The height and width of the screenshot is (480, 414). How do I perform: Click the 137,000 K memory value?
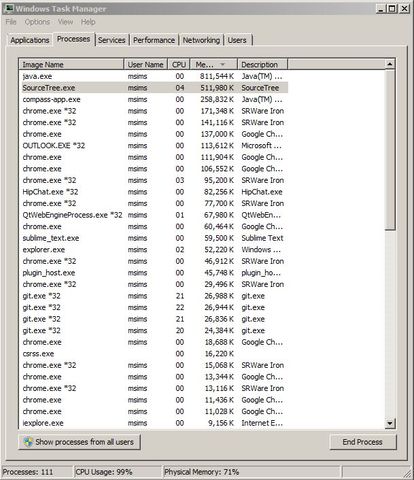[217, 134]
